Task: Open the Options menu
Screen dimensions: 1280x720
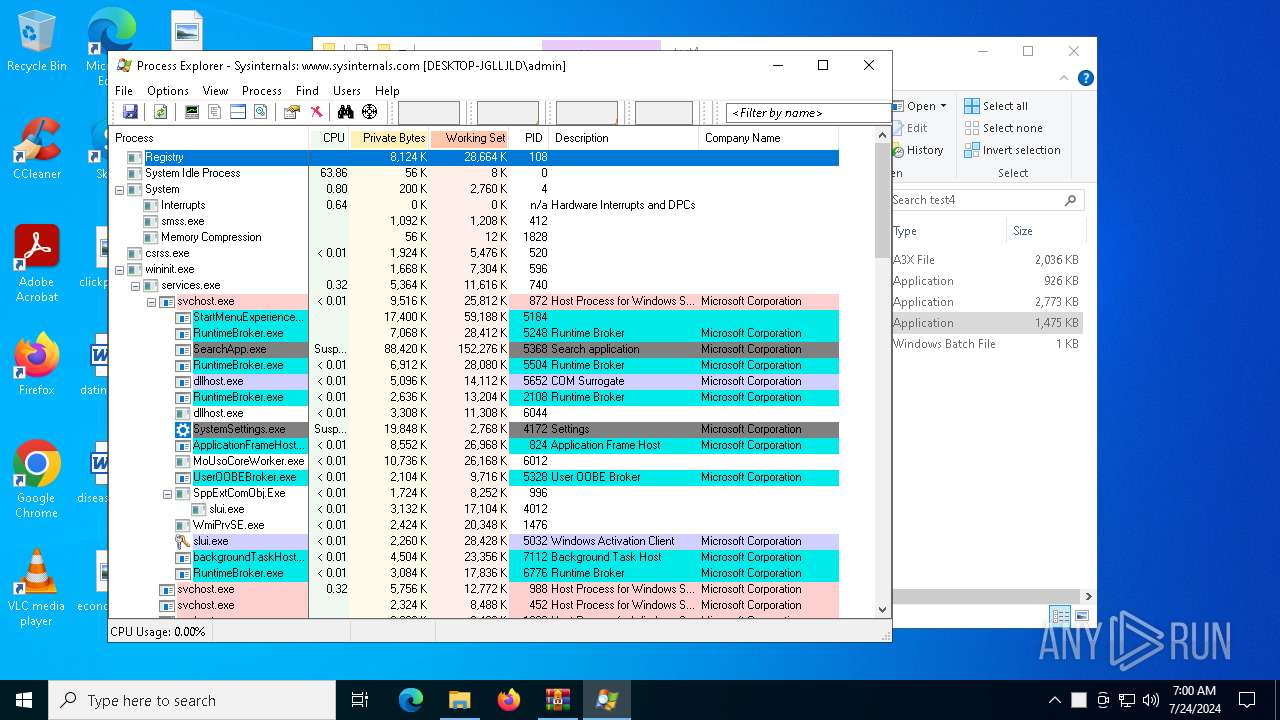Action: point(168,90)
